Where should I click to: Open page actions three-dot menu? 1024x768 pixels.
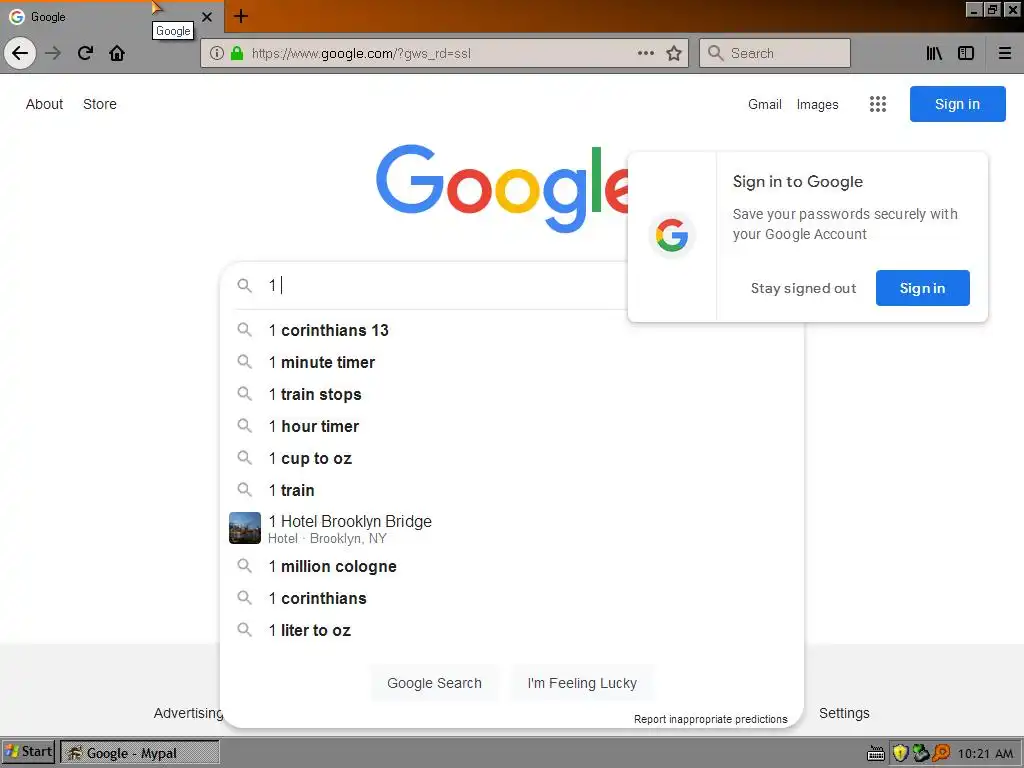646,53
